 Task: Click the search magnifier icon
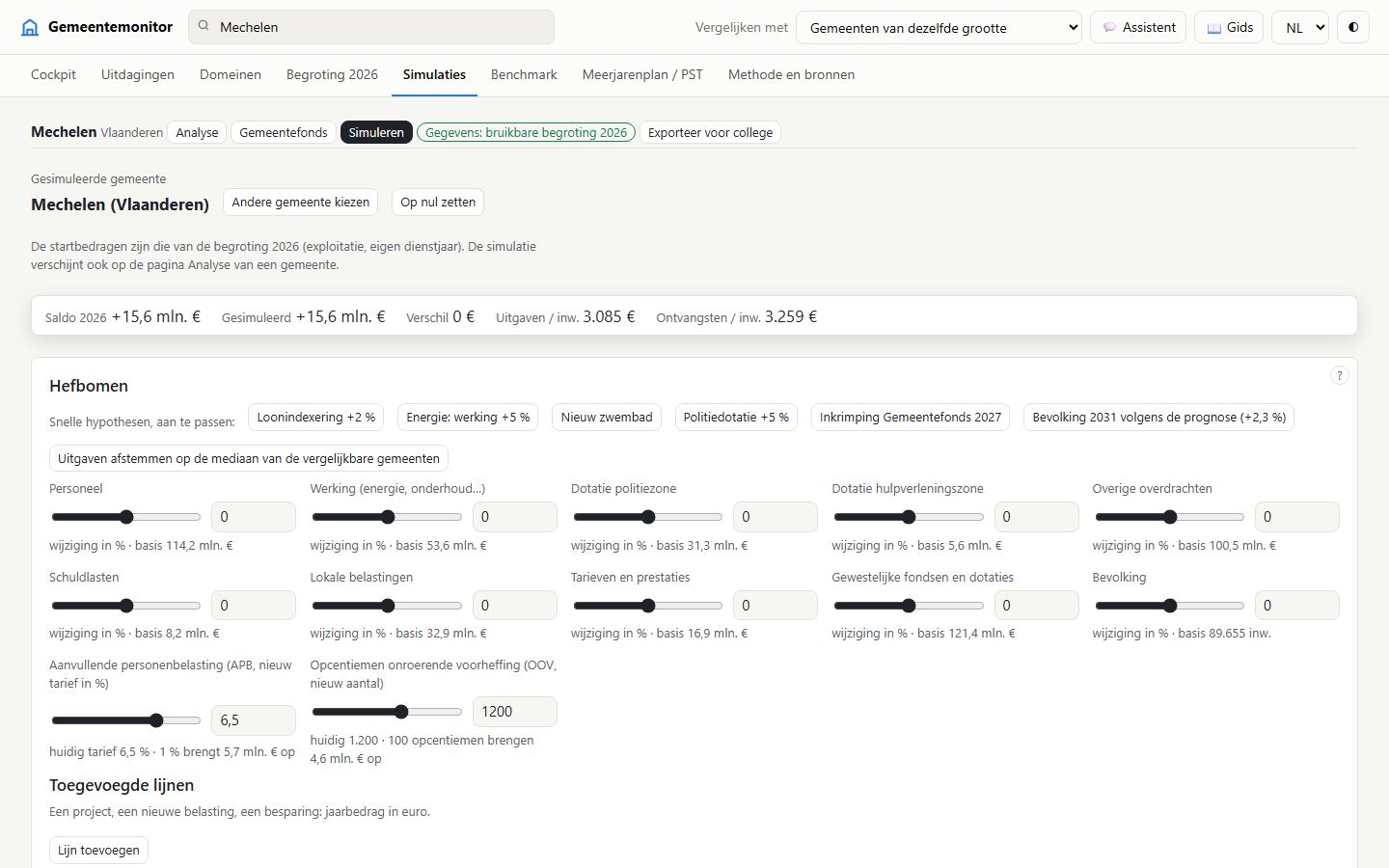tap(204, 27)
